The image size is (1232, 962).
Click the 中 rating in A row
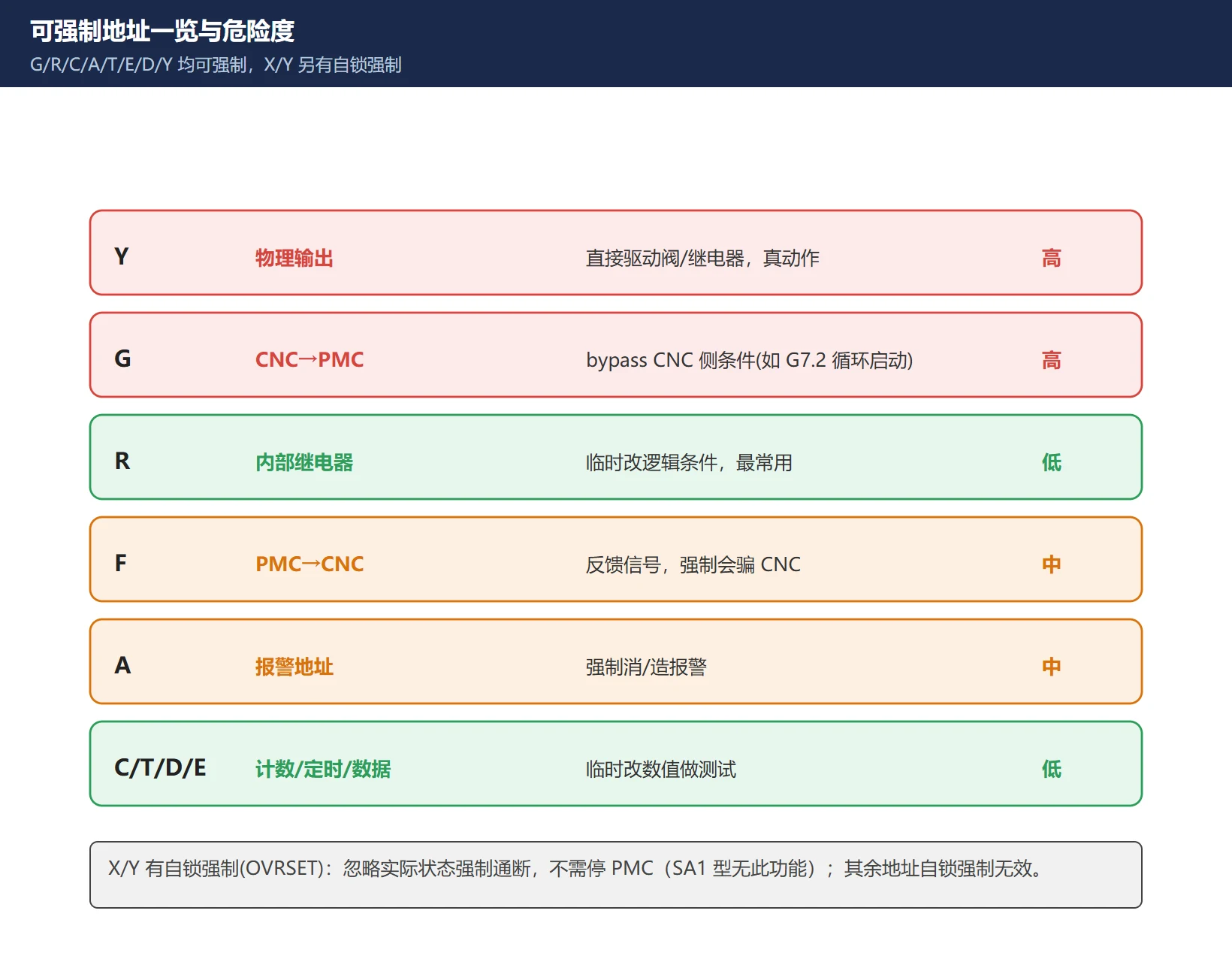[x=1052, y=667]
